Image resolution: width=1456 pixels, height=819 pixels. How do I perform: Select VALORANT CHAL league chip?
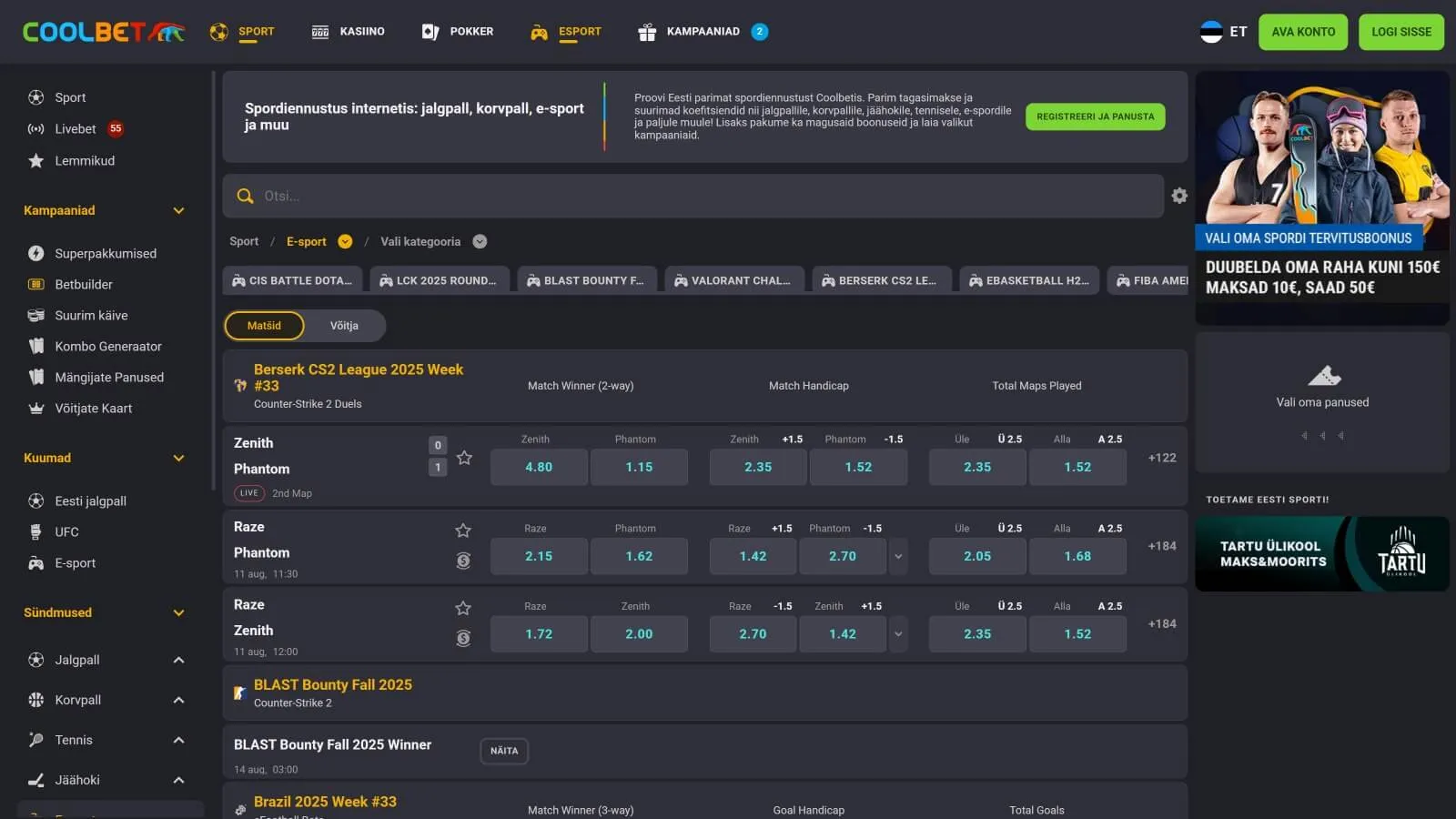(x=734, y=280)
